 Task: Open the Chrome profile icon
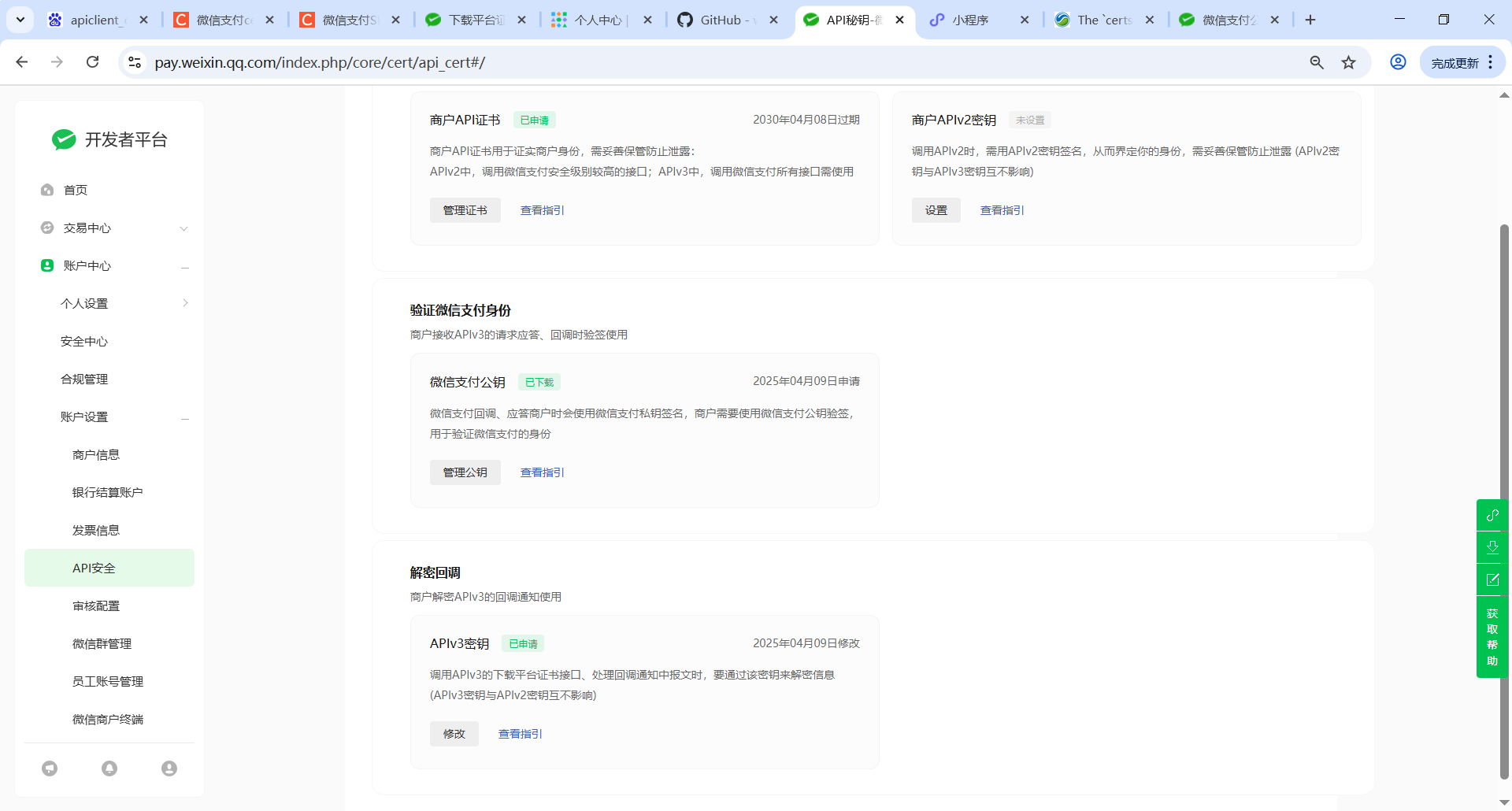pyautogui.click(x=1398, y=62)
